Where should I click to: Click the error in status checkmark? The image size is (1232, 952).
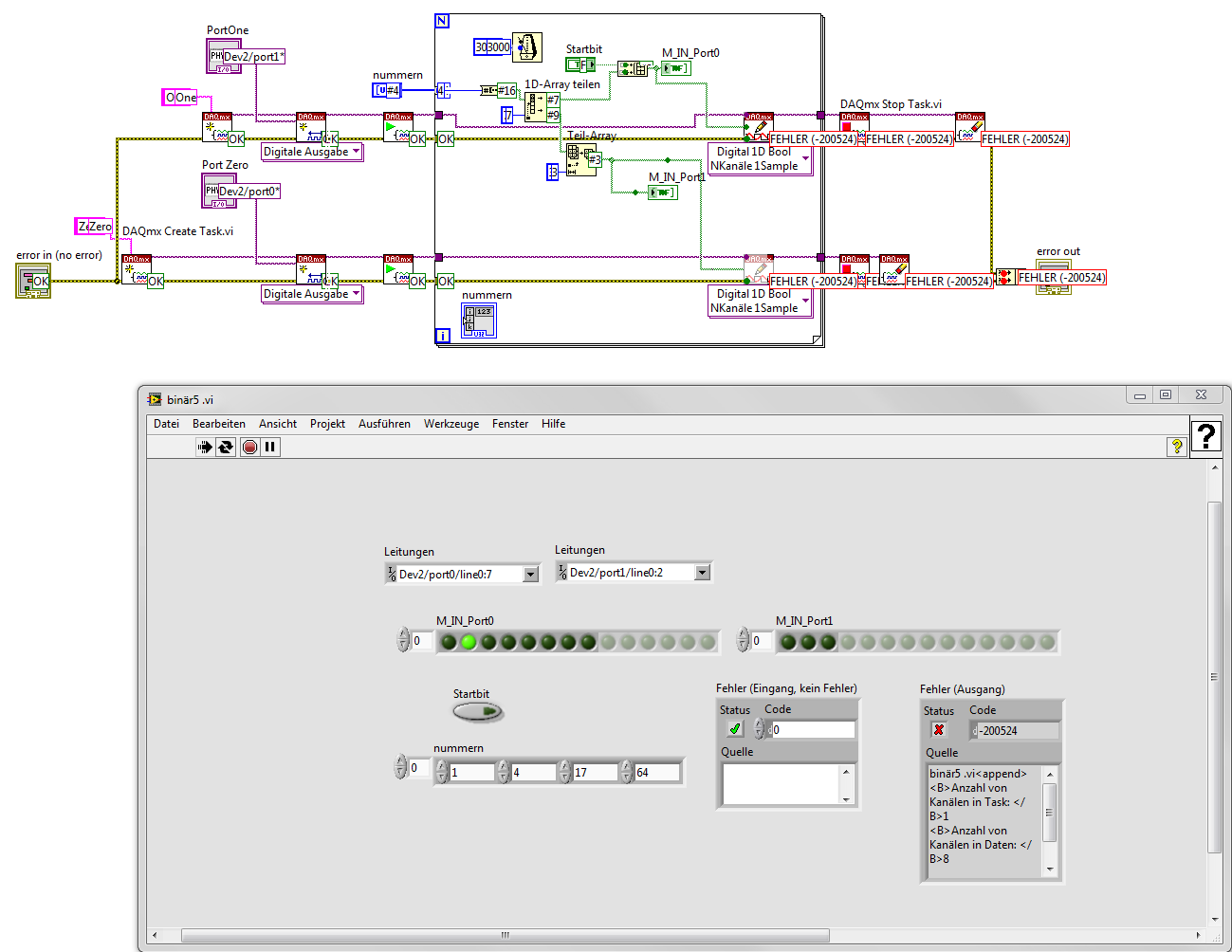734,728
